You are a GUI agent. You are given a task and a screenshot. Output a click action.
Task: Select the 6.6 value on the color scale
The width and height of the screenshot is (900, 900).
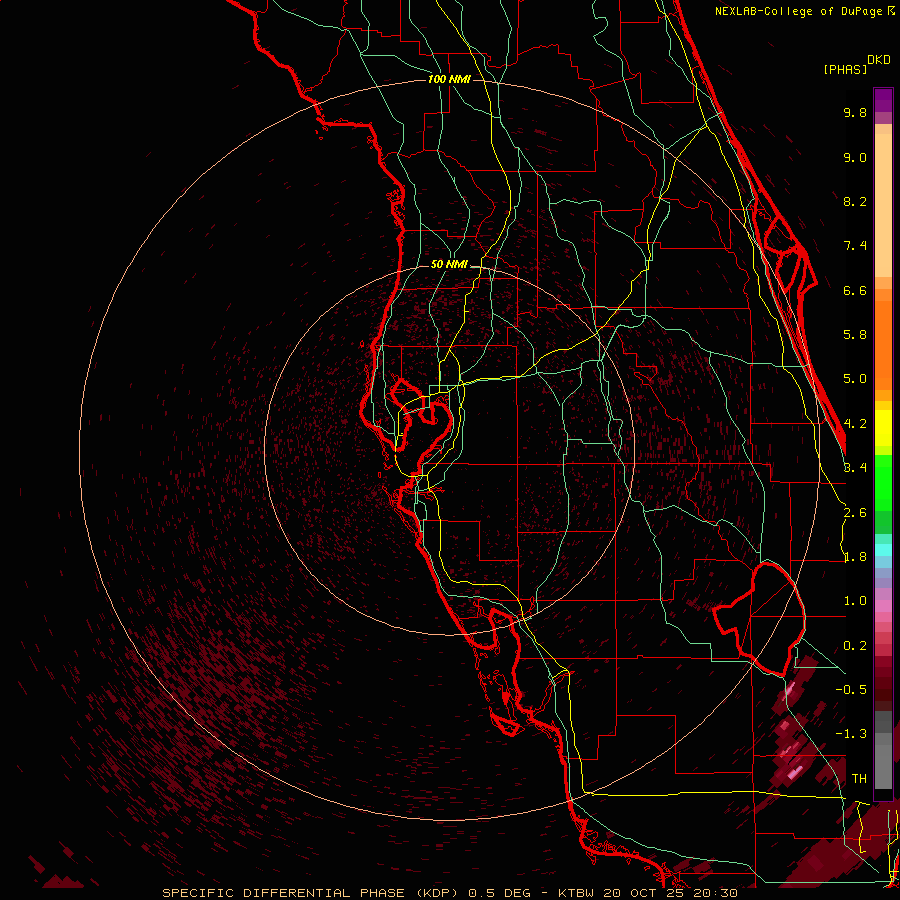pos(855,290)
